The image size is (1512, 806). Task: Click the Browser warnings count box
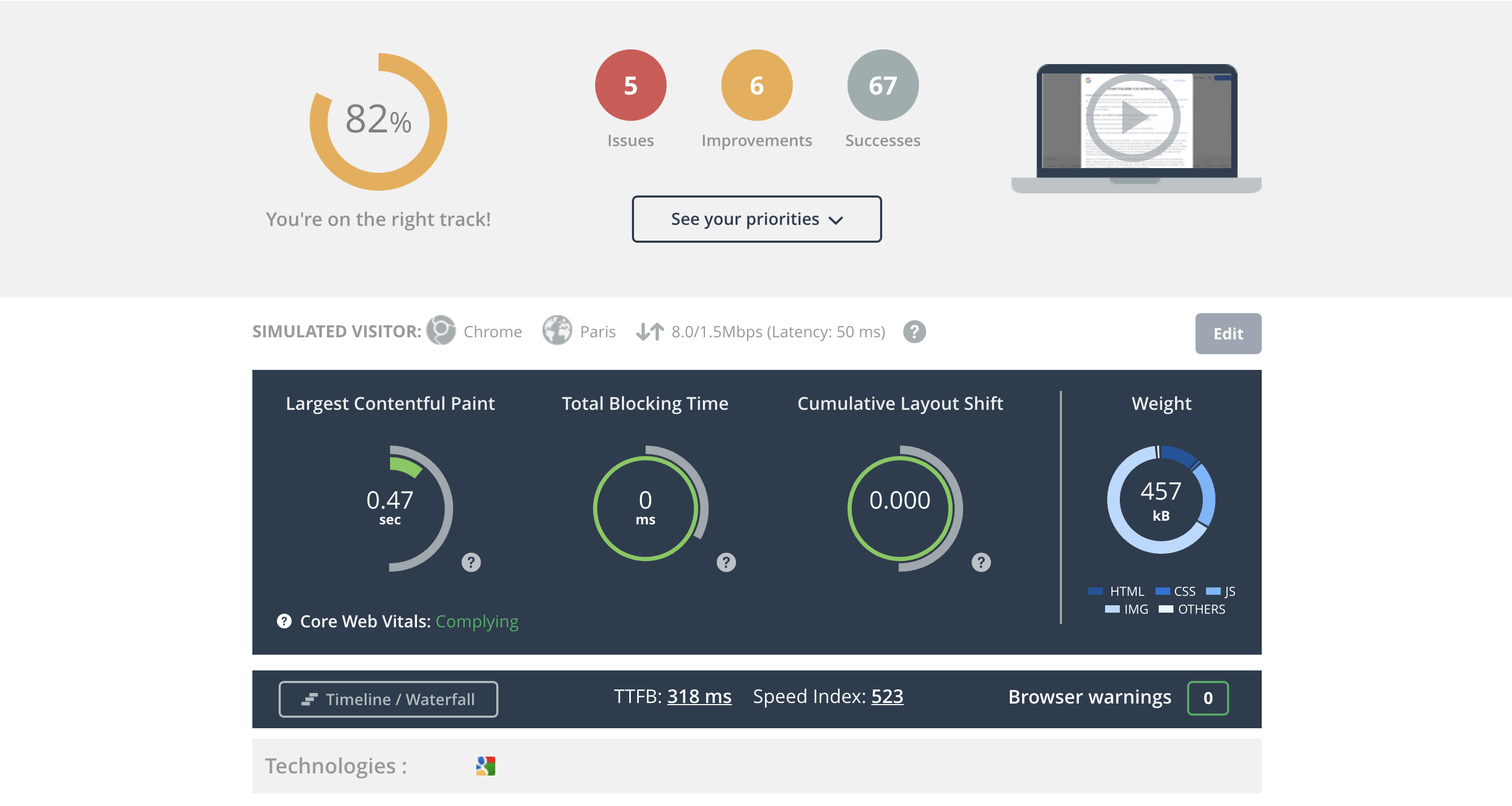point(1208,697)
